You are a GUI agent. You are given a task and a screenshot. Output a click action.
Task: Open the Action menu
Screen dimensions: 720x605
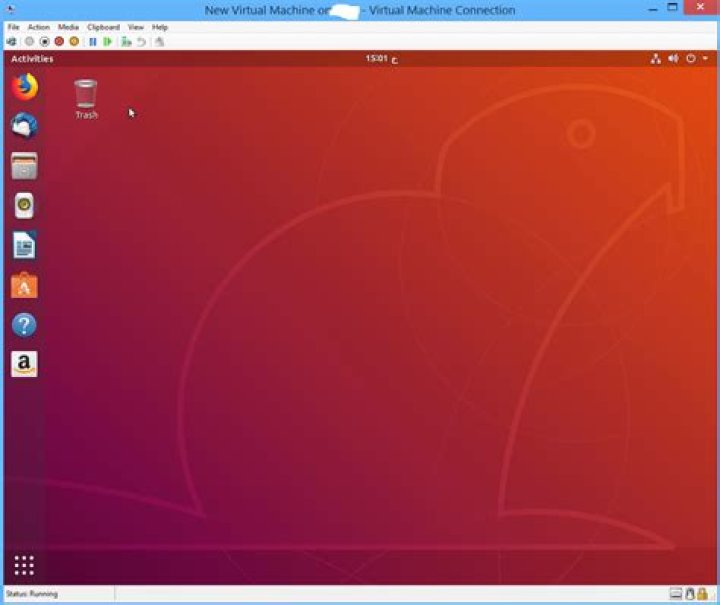[39, 27]
